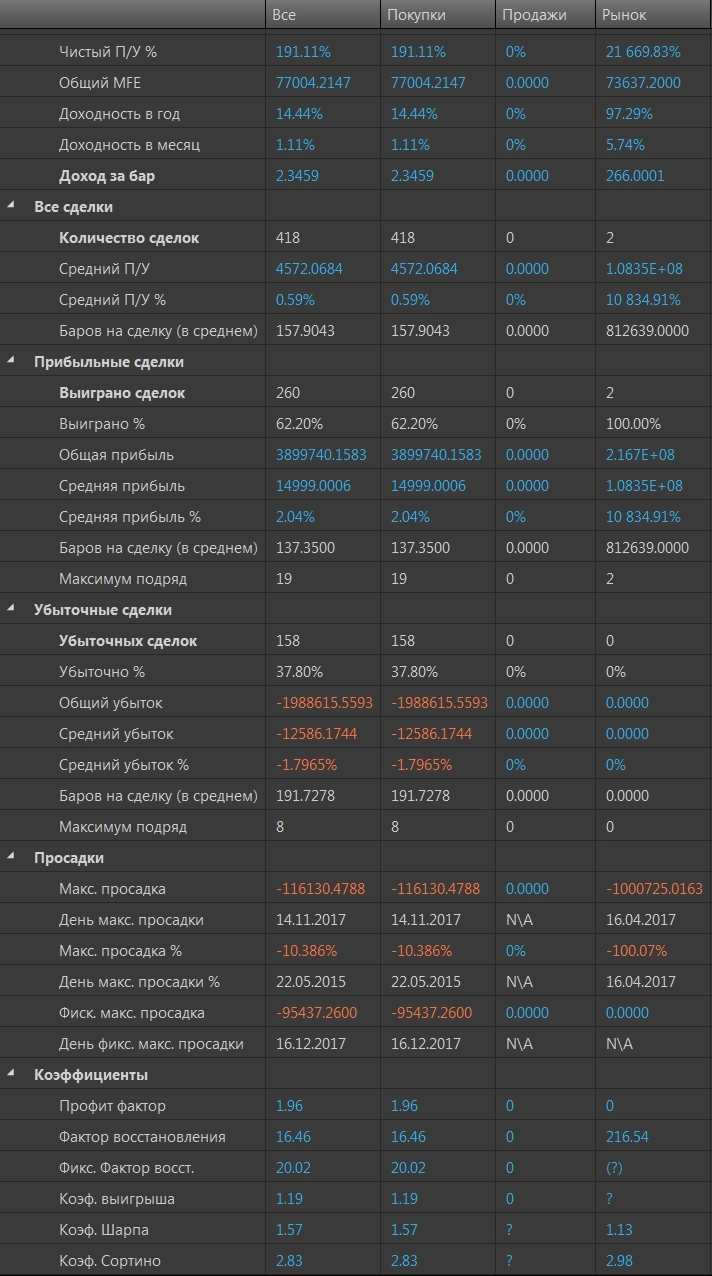Click the "Доходность в год" row label
The height and width of the screenshot is (1276, 712).
tap(119, 114)
